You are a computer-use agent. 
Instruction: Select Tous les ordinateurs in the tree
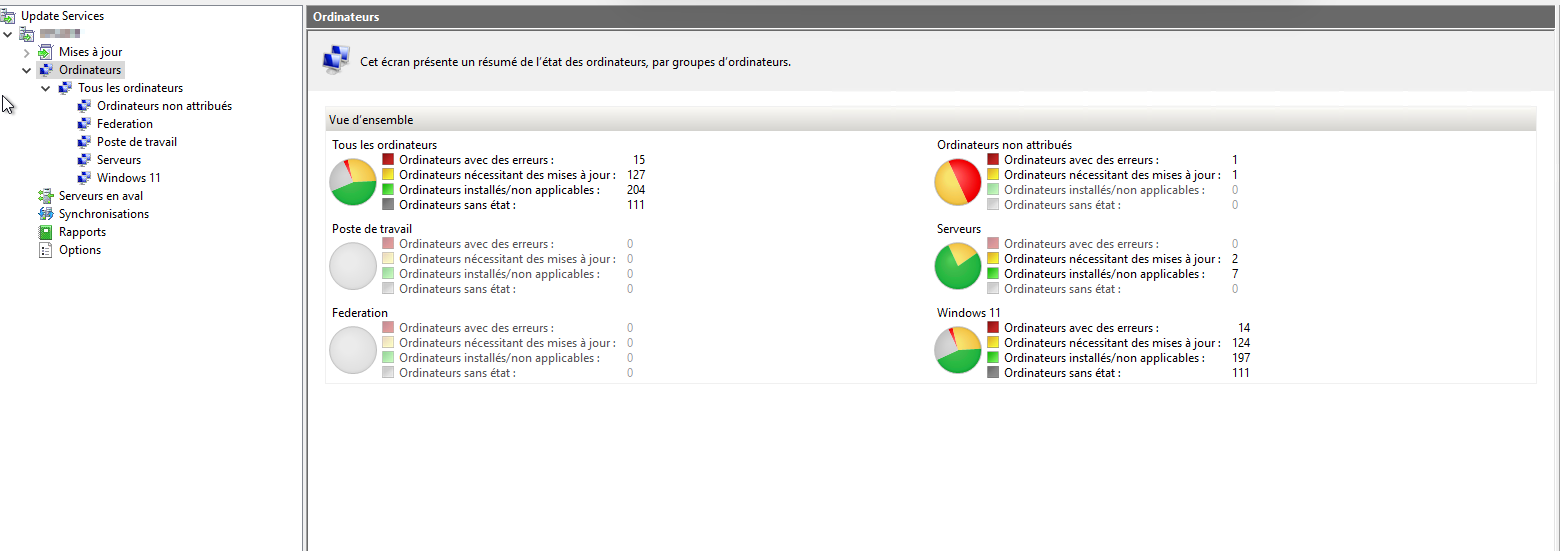pyautogui.click(x=131, y=88)
